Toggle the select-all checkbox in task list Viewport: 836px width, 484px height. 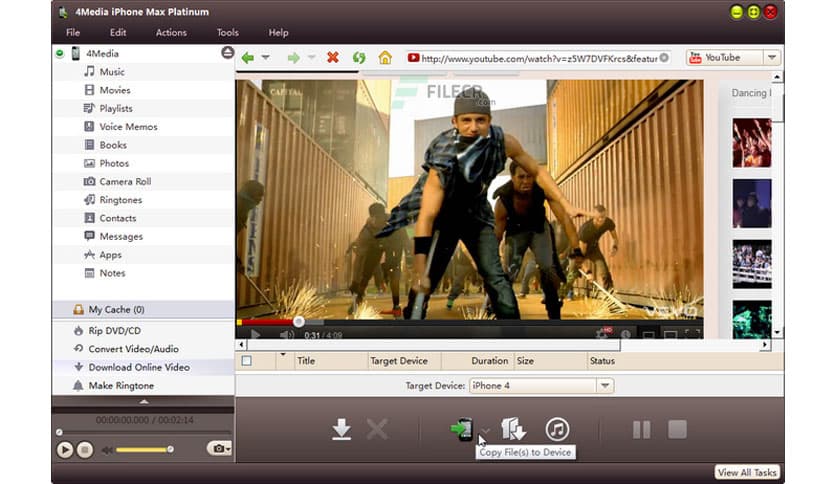coord(246,361)
